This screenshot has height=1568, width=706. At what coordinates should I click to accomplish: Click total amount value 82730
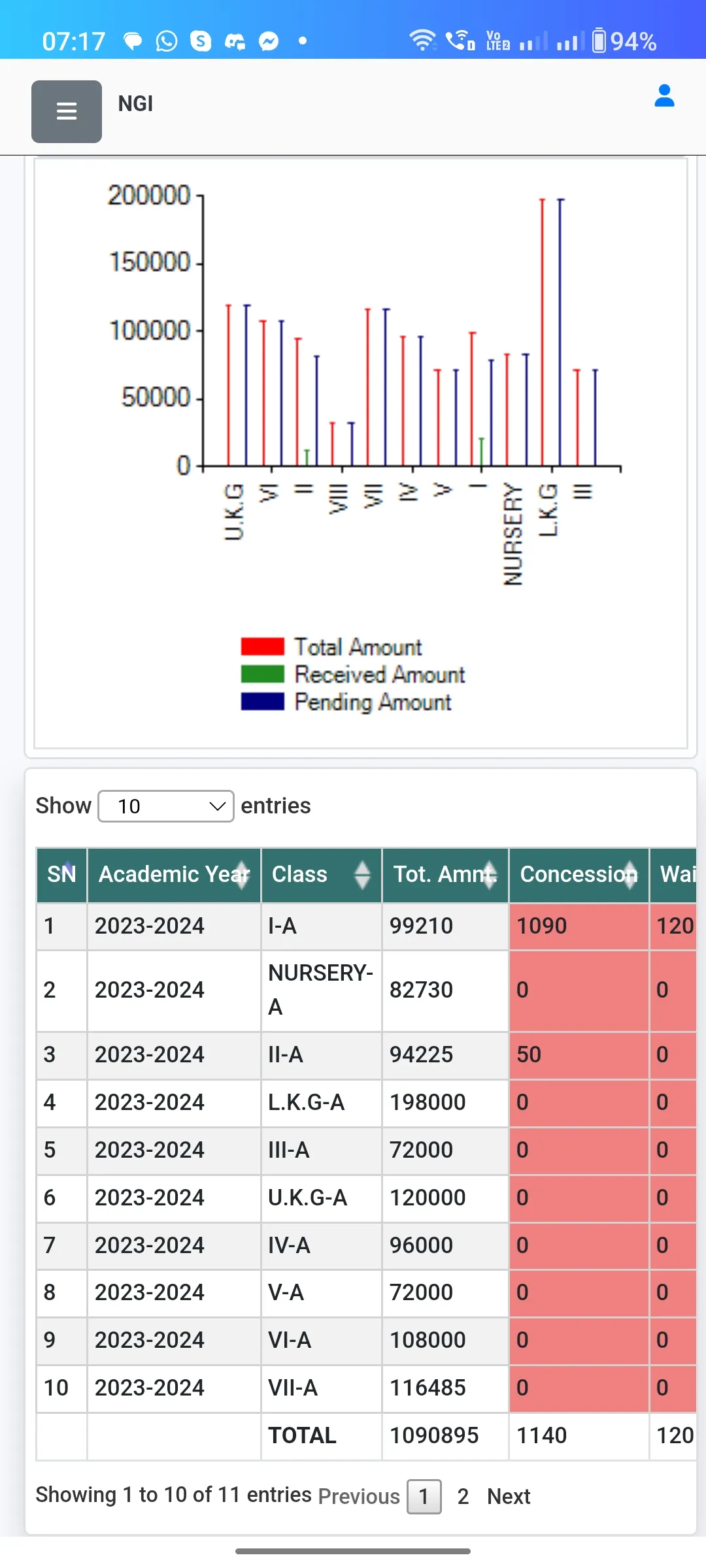(x=421, y=990)
